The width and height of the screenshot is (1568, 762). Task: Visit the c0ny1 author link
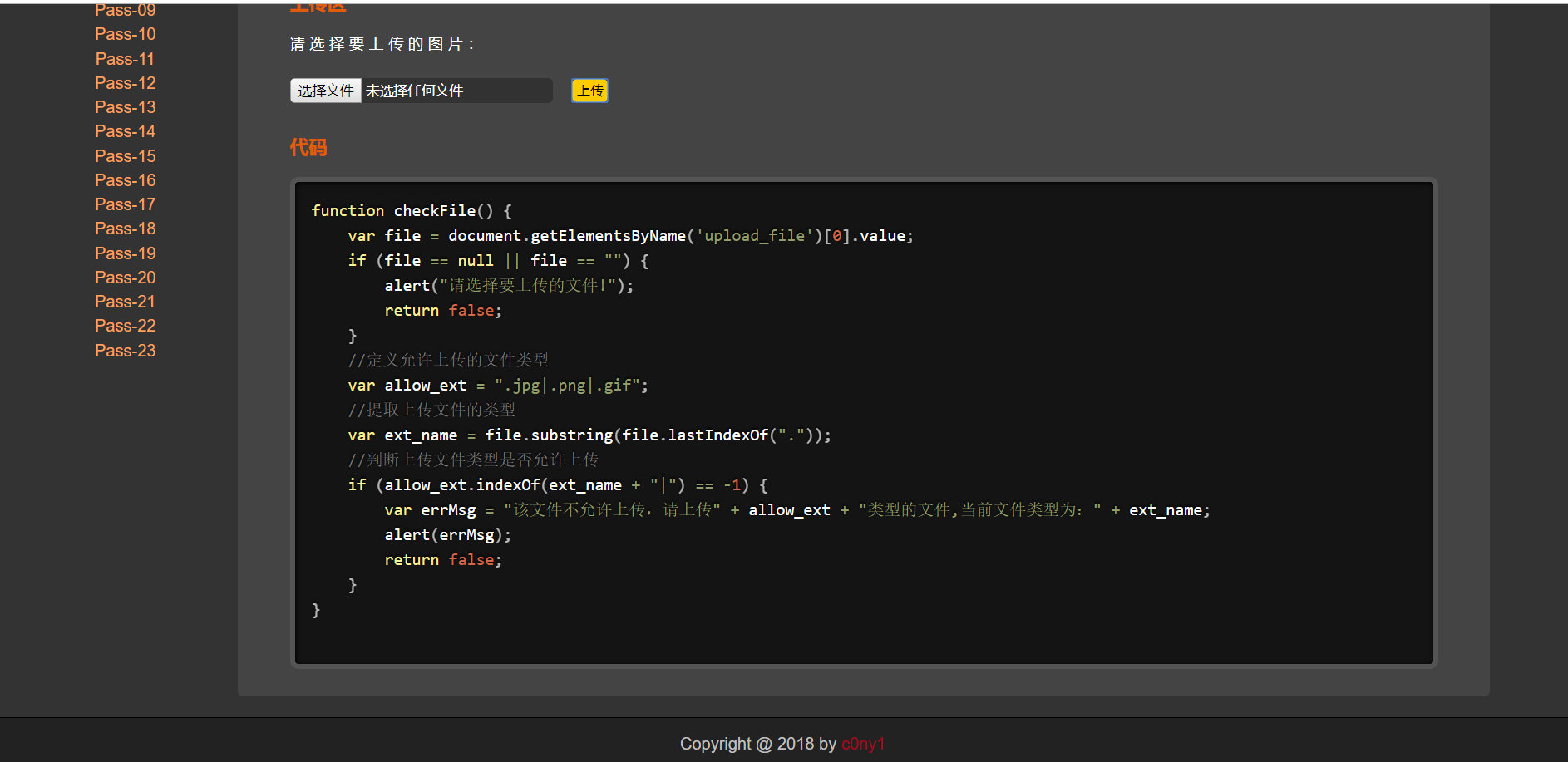coord(863,744)
